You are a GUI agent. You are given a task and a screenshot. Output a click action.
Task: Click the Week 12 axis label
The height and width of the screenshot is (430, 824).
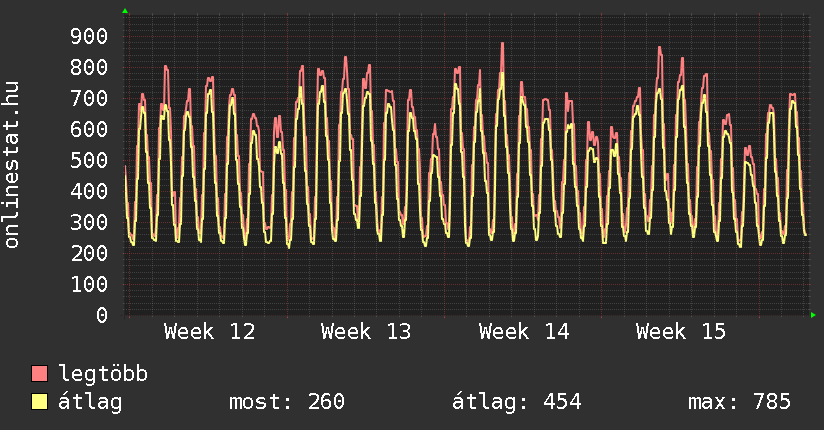[x=209, y=331]
